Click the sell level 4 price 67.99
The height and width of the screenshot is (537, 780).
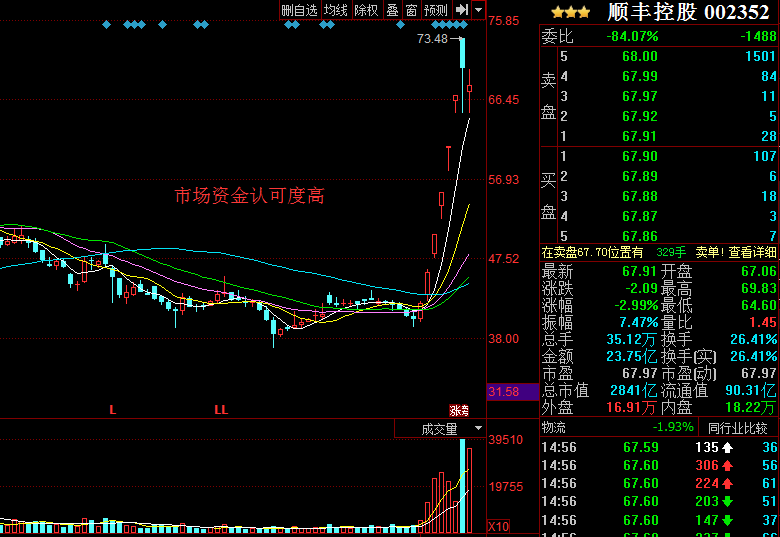[640, 76]
